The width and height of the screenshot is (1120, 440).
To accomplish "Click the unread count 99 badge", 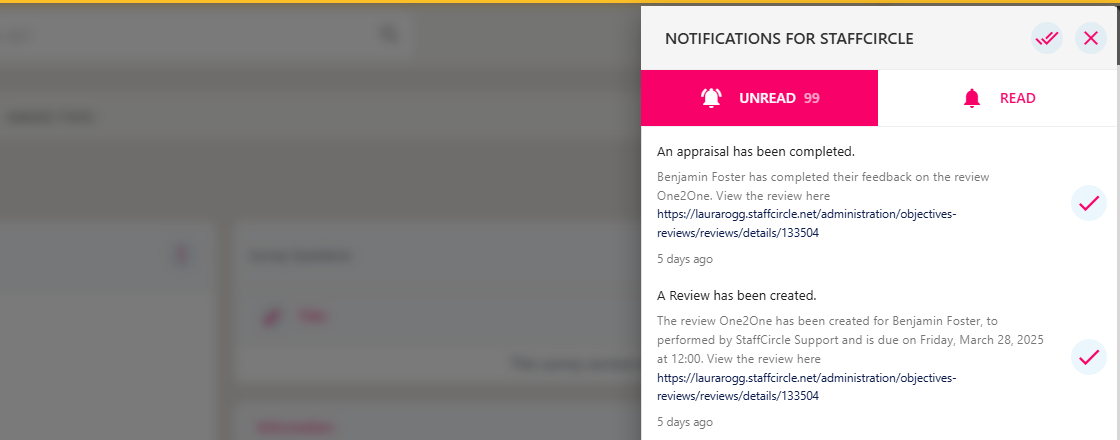I will [811, 99].
